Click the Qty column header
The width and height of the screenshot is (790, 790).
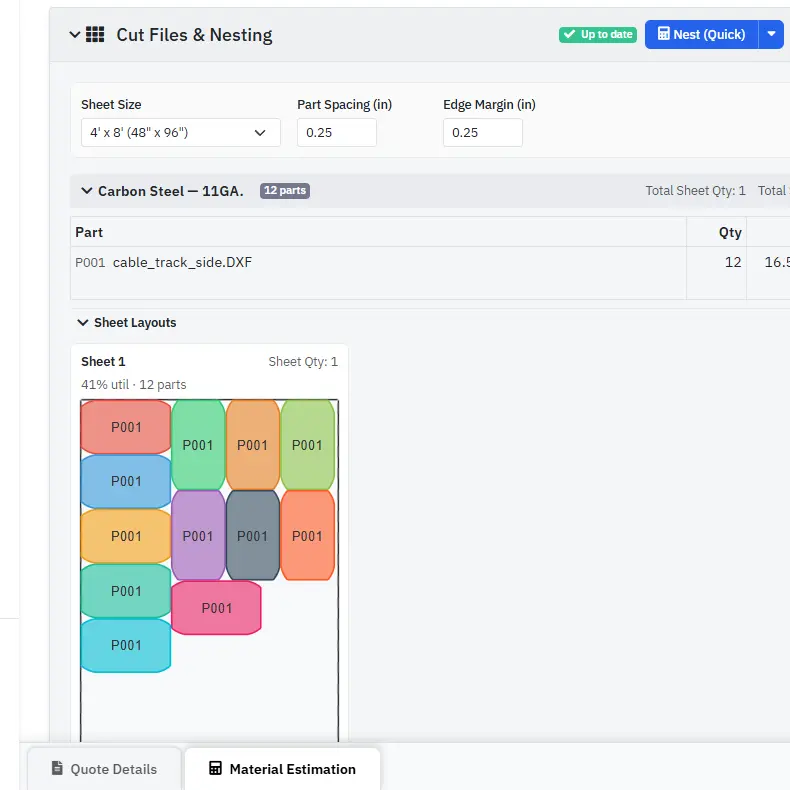(730, 232)
